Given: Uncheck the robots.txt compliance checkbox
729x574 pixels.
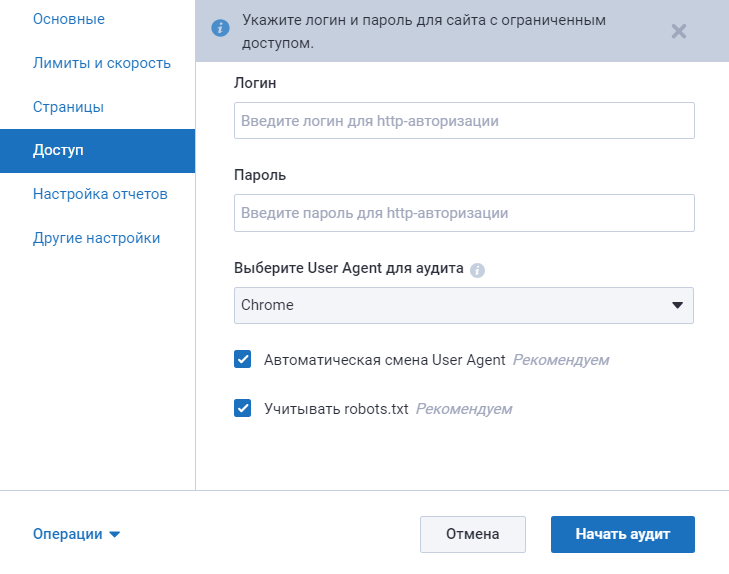Looking at the screenshot, I should click(x=242, y=408).
